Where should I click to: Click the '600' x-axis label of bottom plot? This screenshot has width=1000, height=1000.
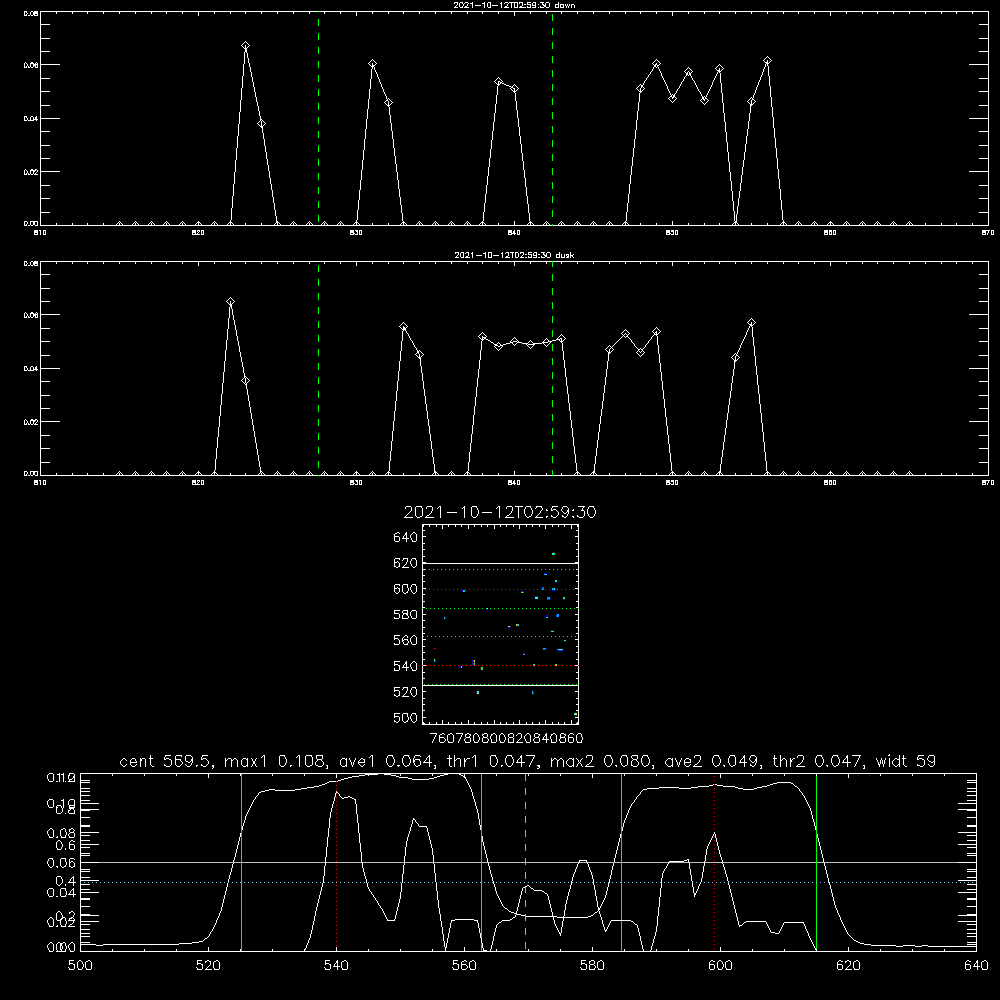click(721, 966)
